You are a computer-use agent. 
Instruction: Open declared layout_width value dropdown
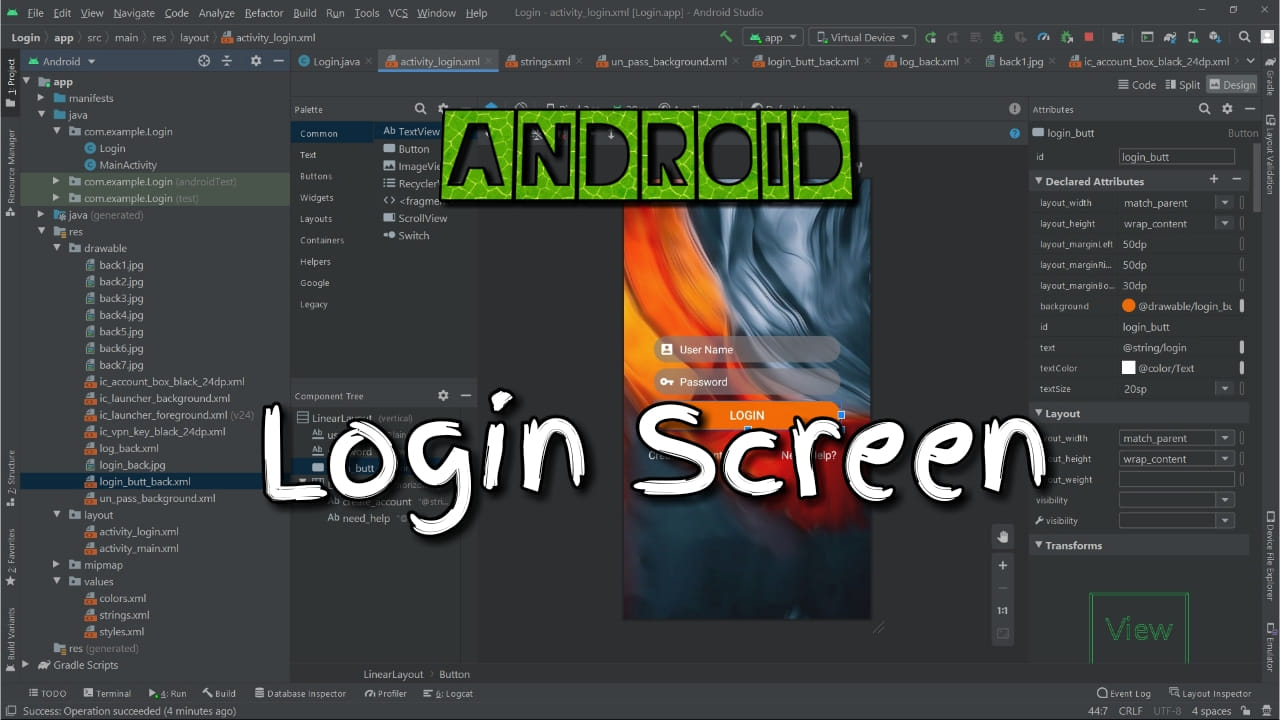coord(1224,203)
